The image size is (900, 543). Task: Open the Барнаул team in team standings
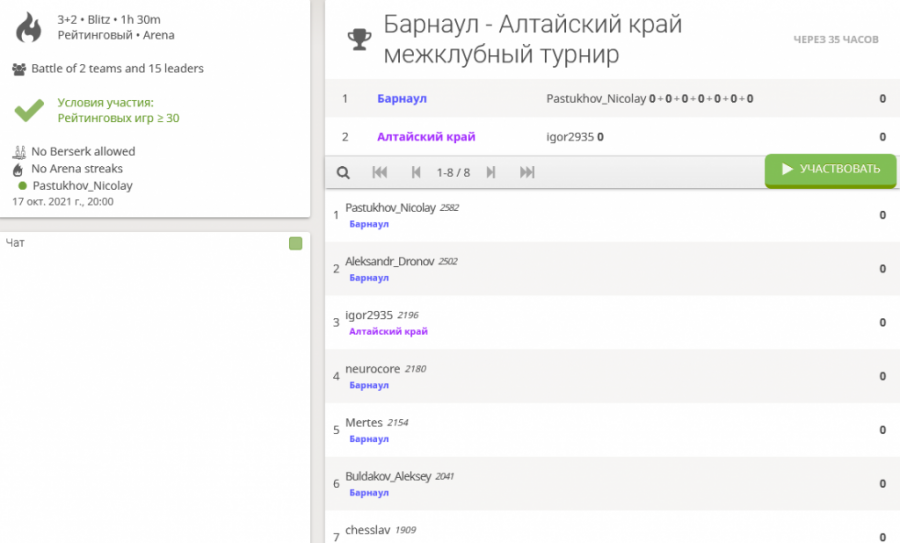402,99
